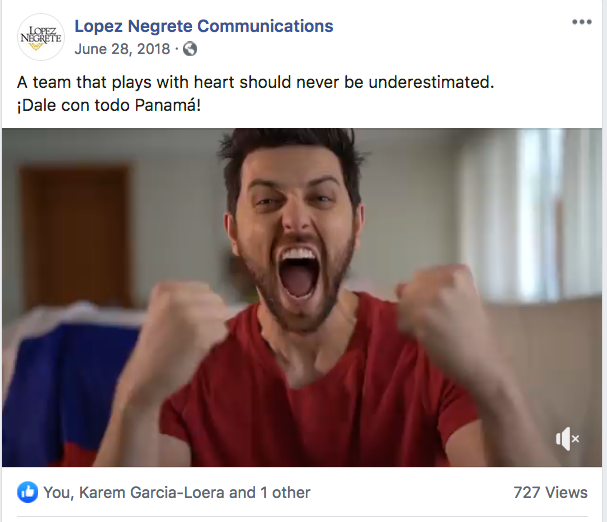
Task: Show who else liked via "1 other"
Action: 285,493
